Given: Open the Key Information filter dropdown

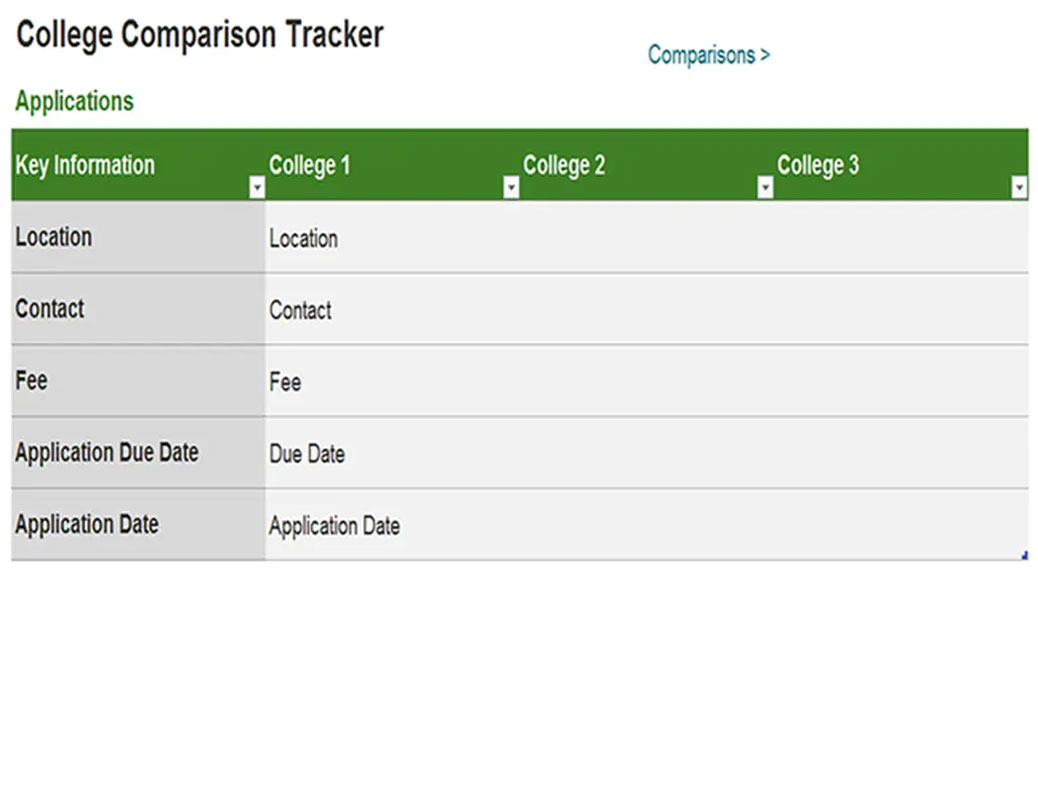Looking at the screenshot, I should tap(257, 188).
